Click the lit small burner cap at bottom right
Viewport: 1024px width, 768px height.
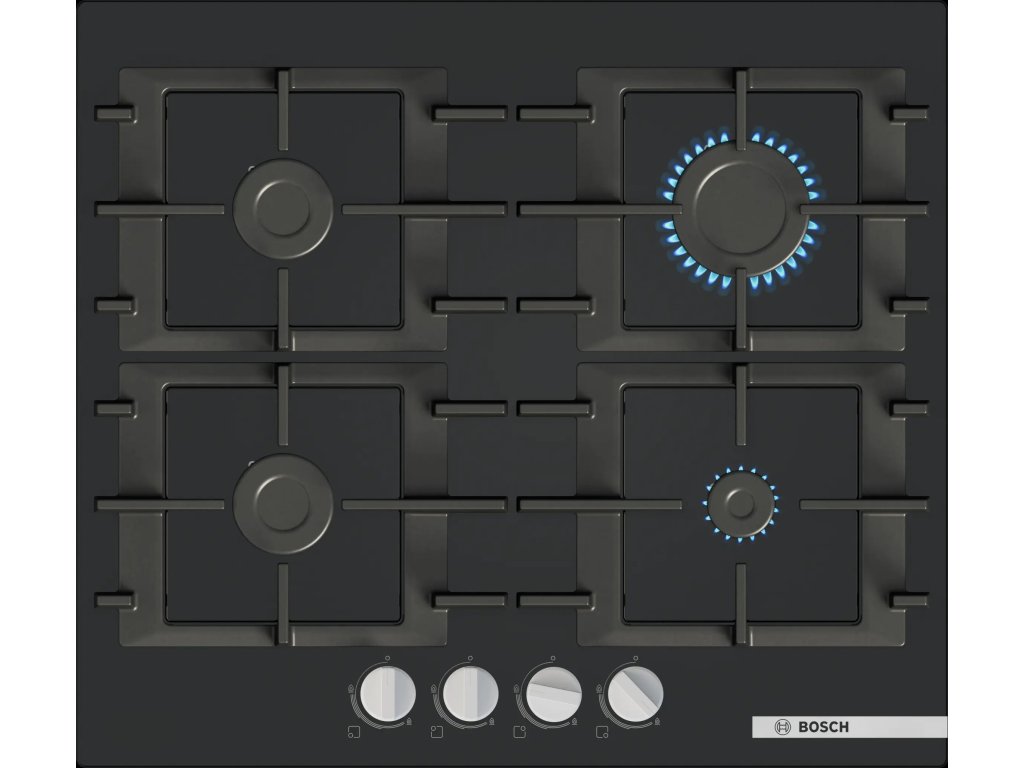point(741,504)
